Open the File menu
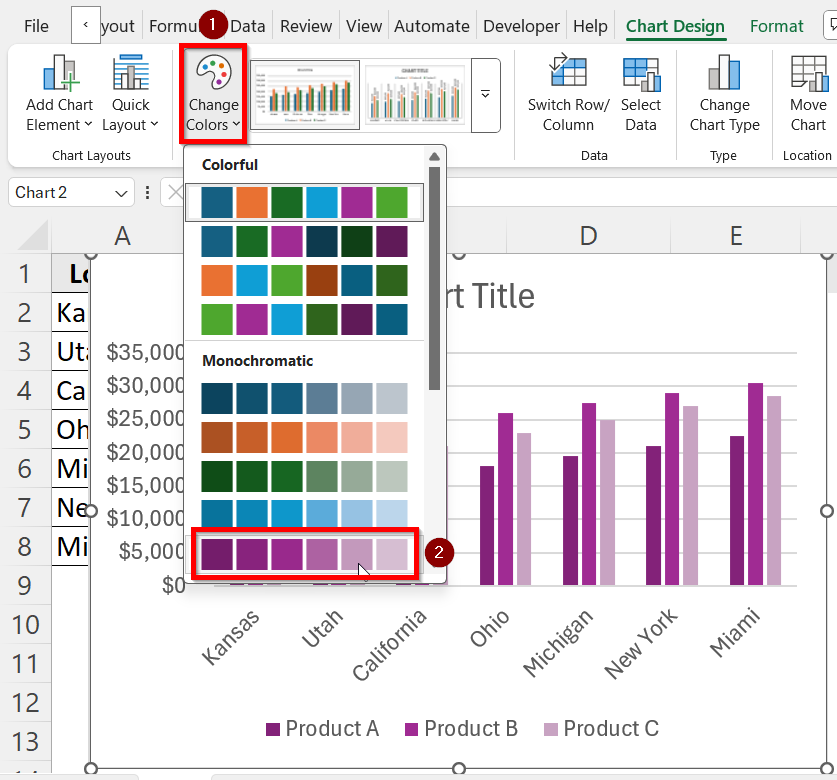 [x=36, y=26]
